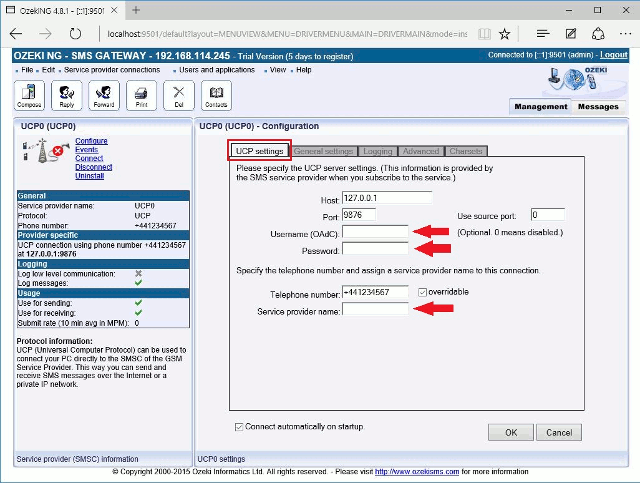Click the Port input field

[x=359, y=215]
